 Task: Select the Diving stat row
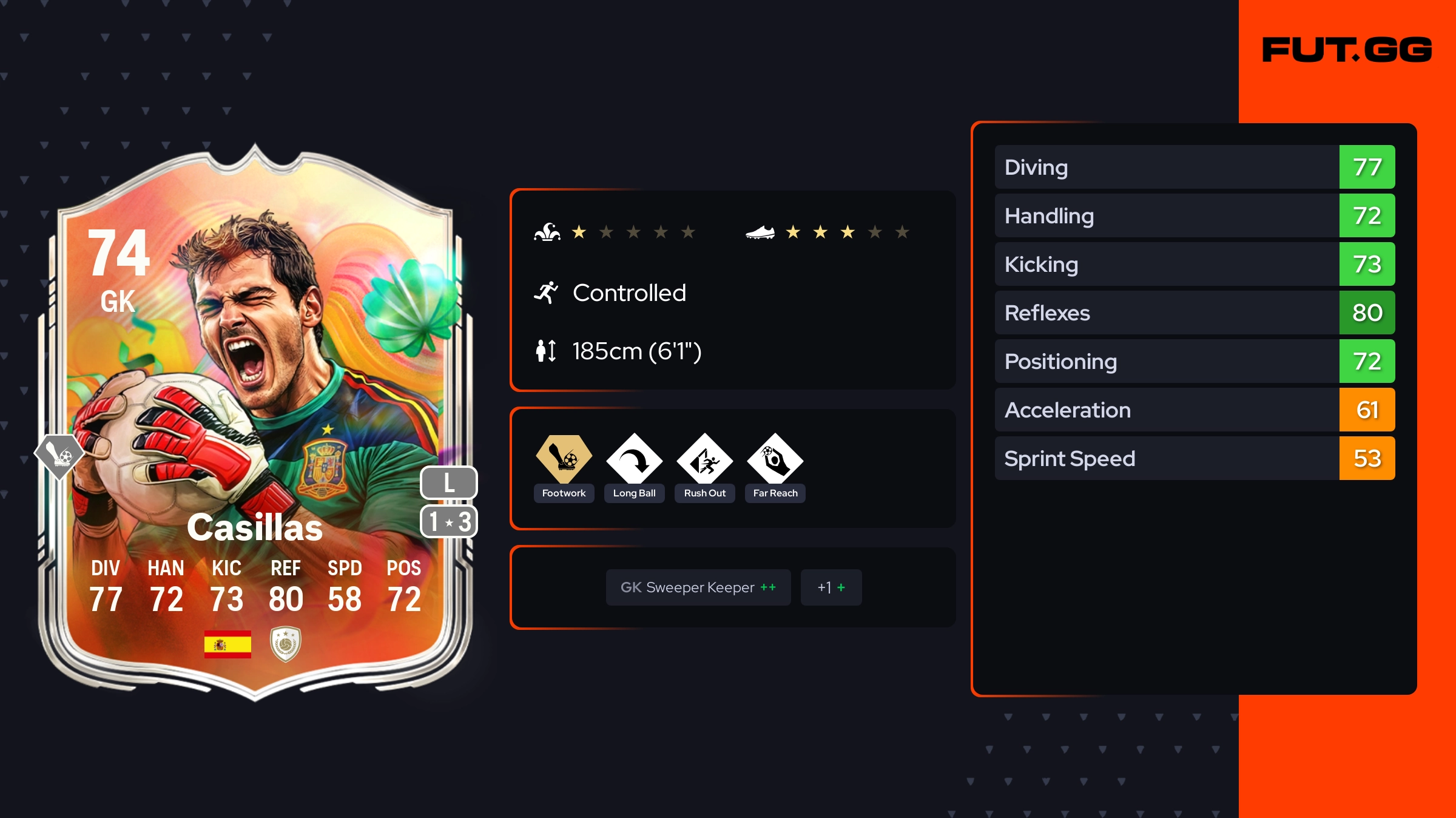point(1195,167)
